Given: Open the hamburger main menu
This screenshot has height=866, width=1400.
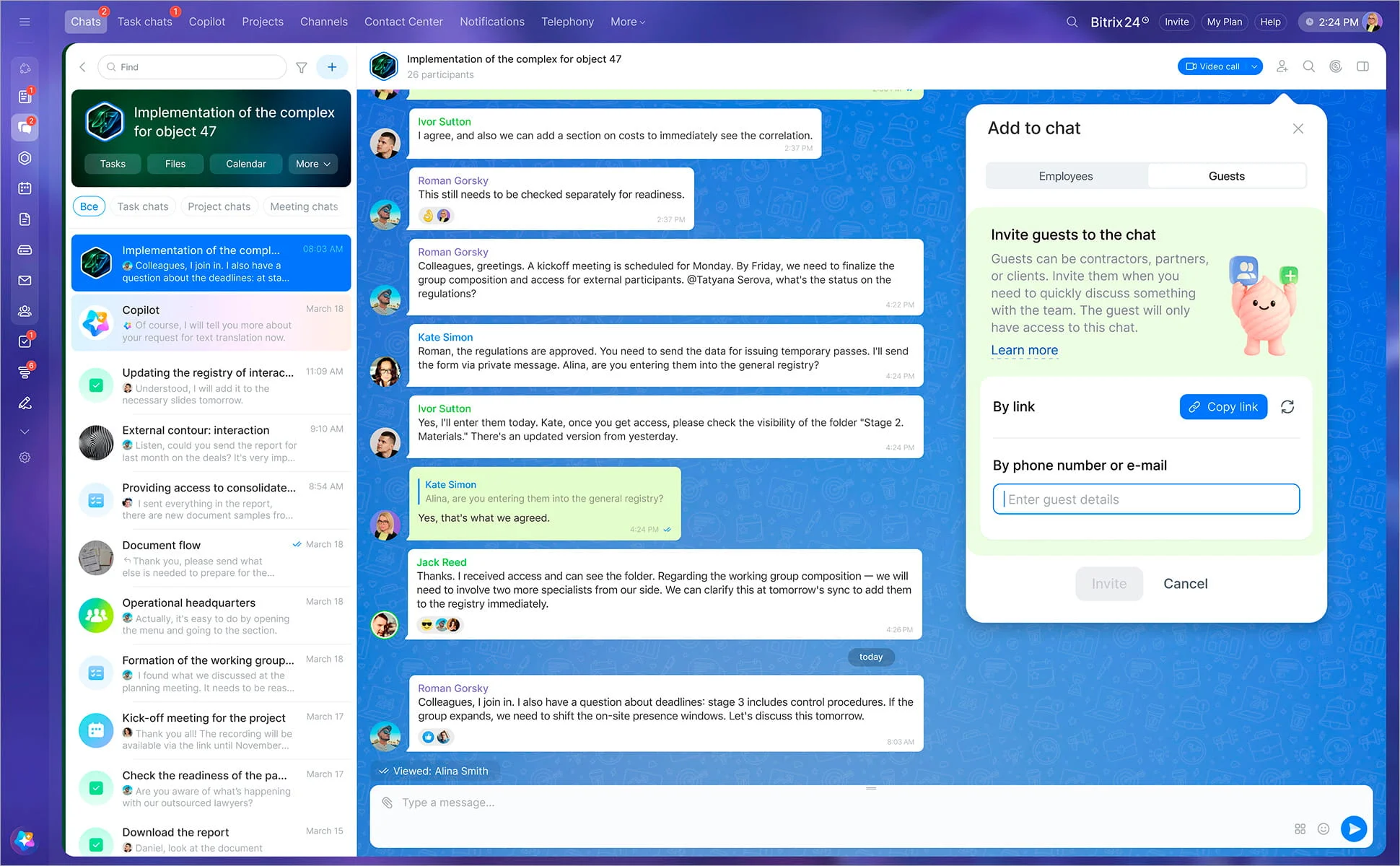Looking at the screenshot, I should pos(25,22).
